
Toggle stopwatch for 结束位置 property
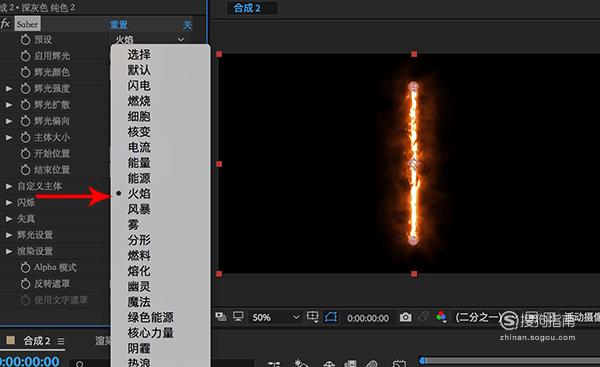(25, 170)
